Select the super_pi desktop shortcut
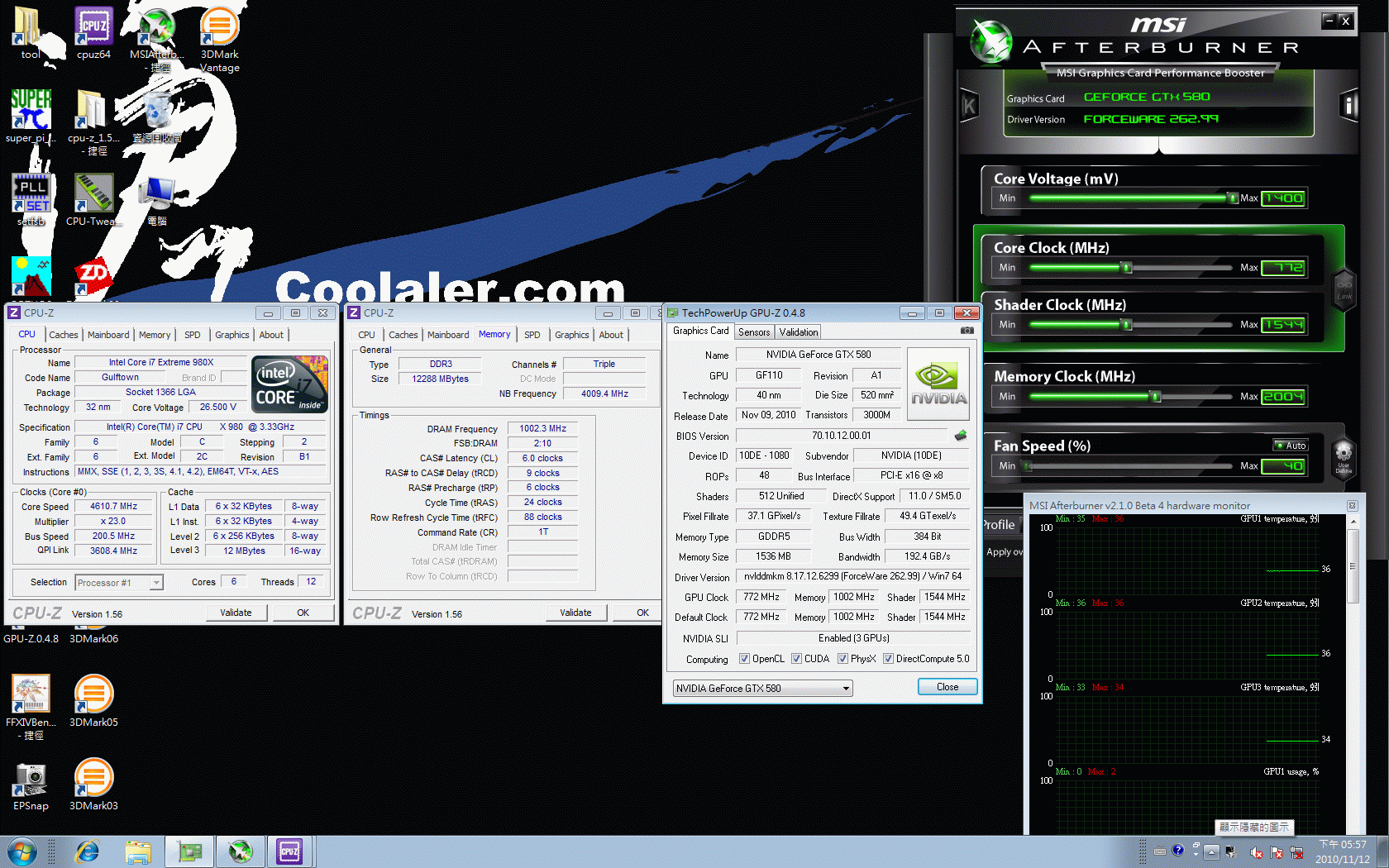The width and height of the screenshot is (1389, 868). click(31, 117)
